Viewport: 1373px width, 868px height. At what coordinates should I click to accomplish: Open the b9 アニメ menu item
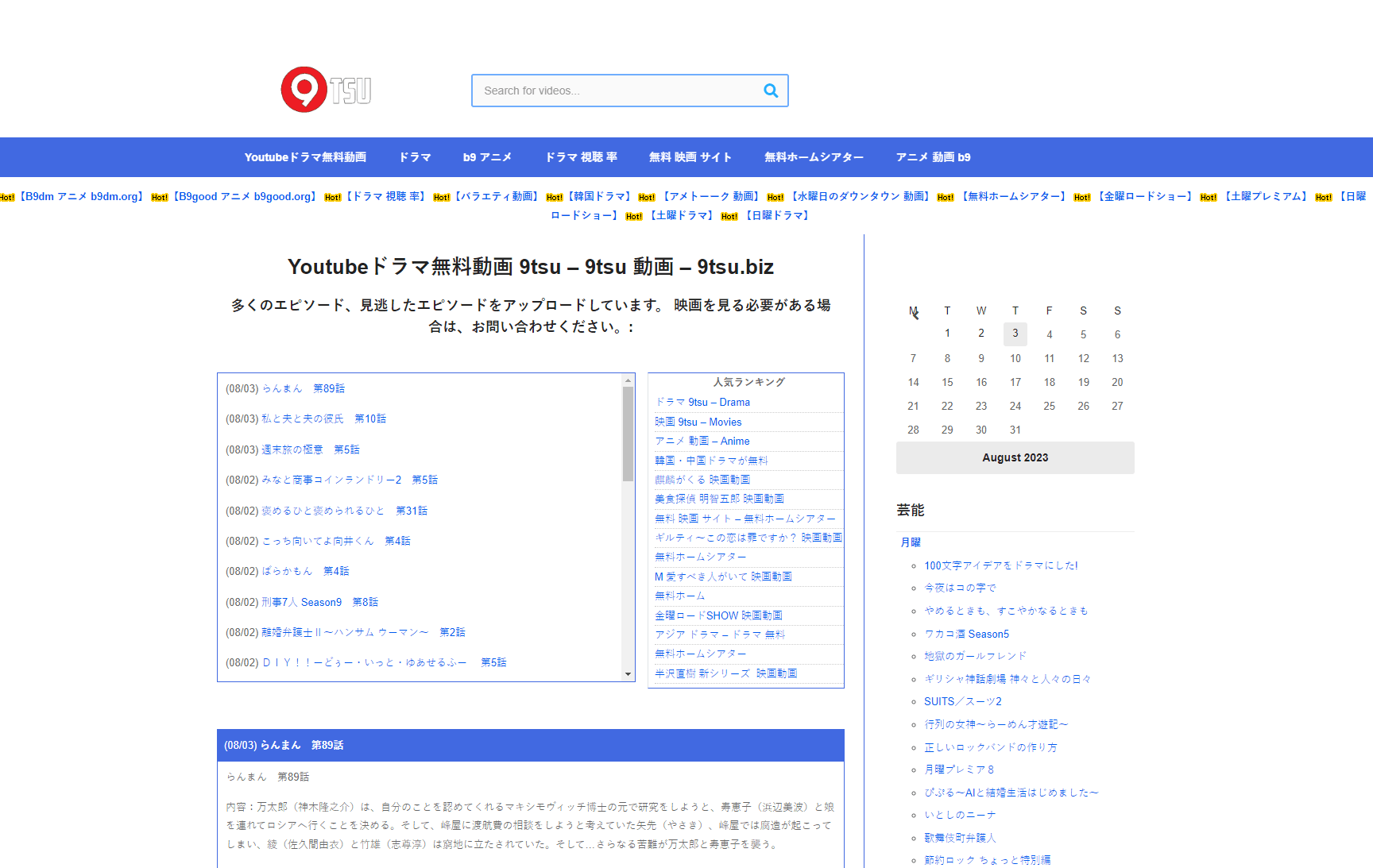point(487,157)
